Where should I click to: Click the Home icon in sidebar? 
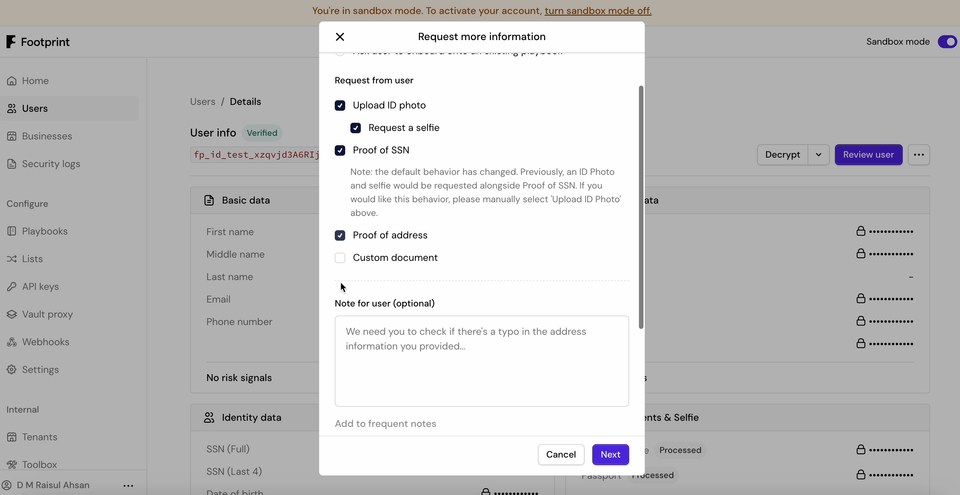[12, 81]
